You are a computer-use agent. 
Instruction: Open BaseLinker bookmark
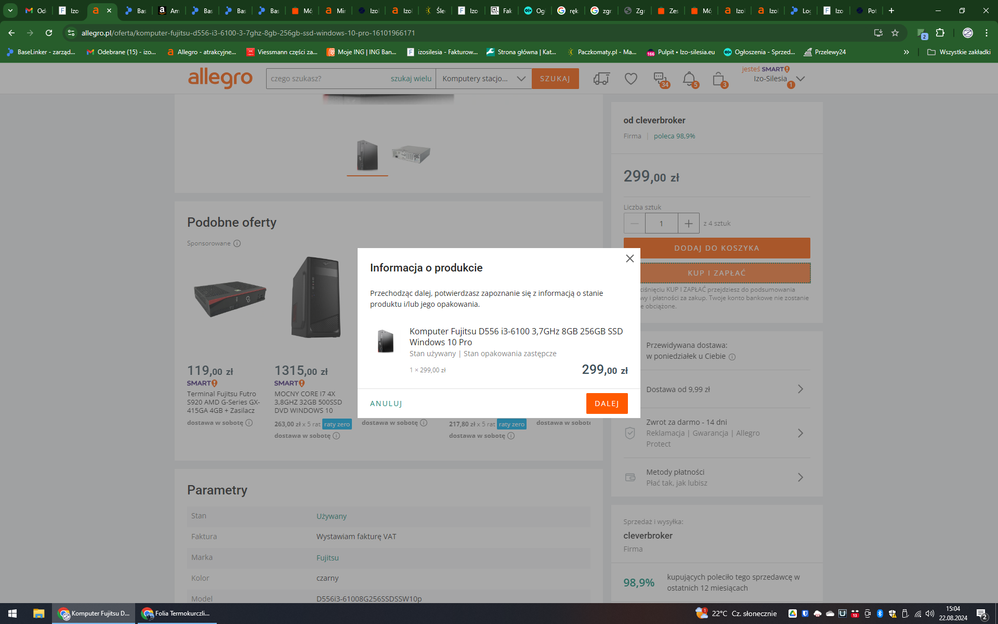(40, 52)
